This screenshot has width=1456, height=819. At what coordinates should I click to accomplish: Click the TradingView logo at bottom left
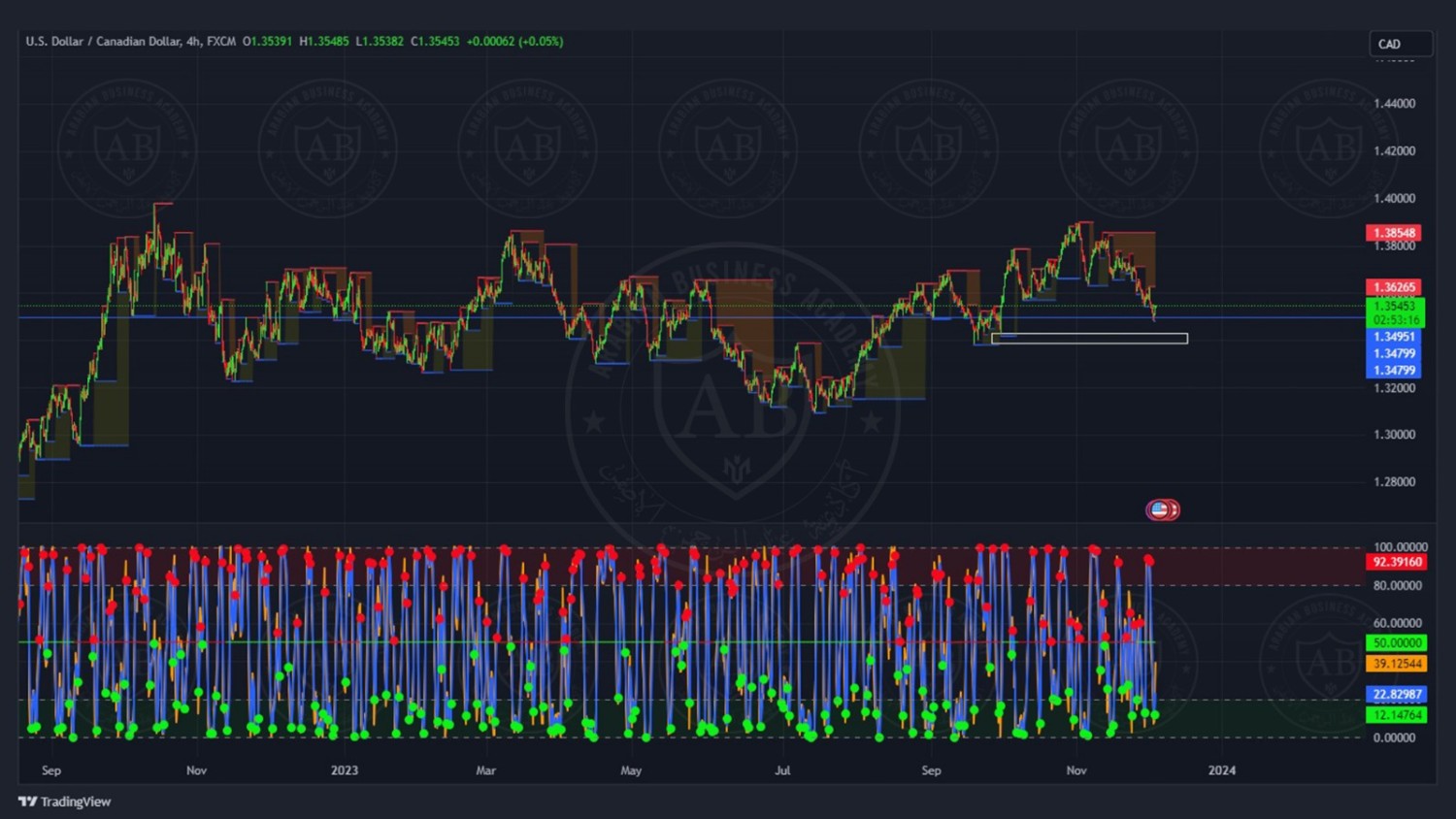click(x=64, y=802)
